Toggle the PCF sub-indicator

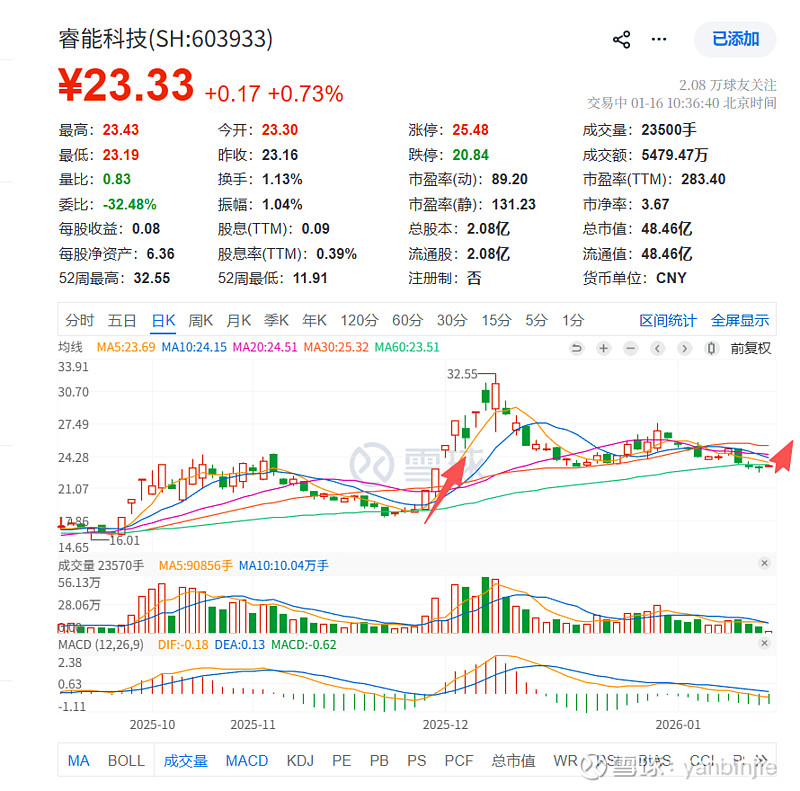(459, 760)
